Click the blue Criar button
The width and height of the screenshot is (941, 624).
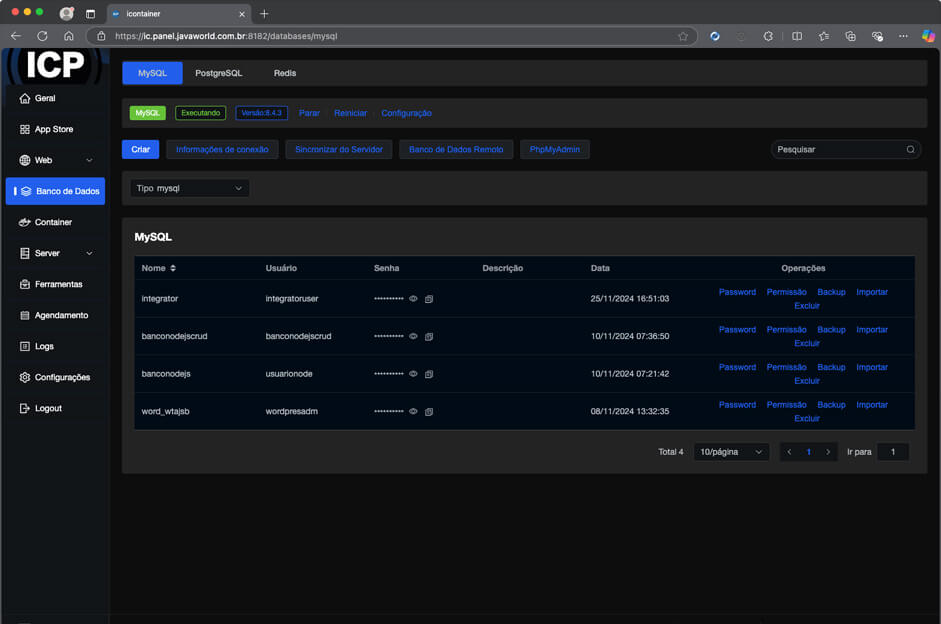(140, 149)
